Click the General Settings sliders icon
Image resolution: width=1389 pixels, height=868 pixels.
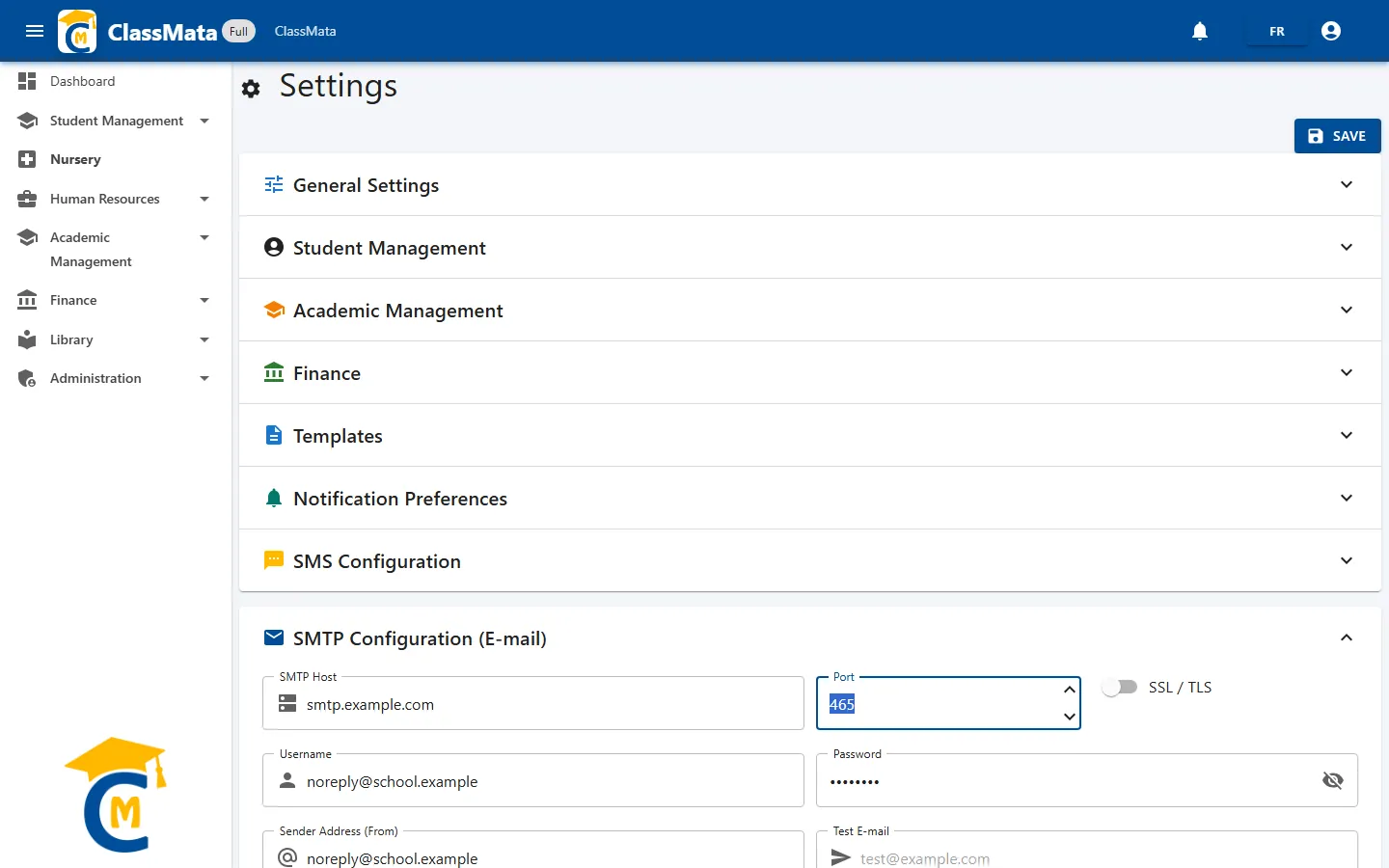pos(274,184)
